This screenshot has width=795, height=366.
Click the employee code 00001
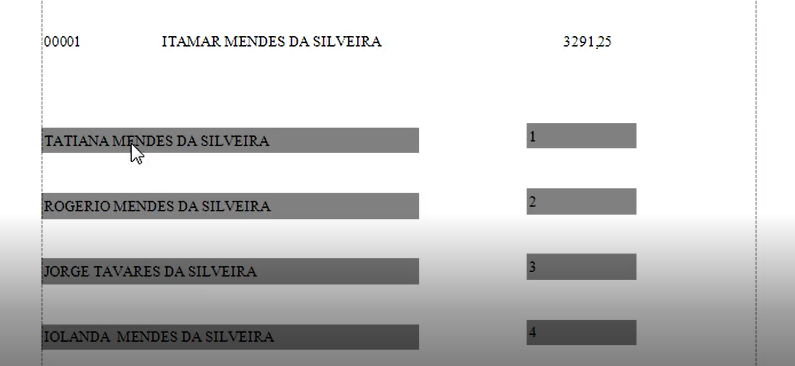pos(62,42)
